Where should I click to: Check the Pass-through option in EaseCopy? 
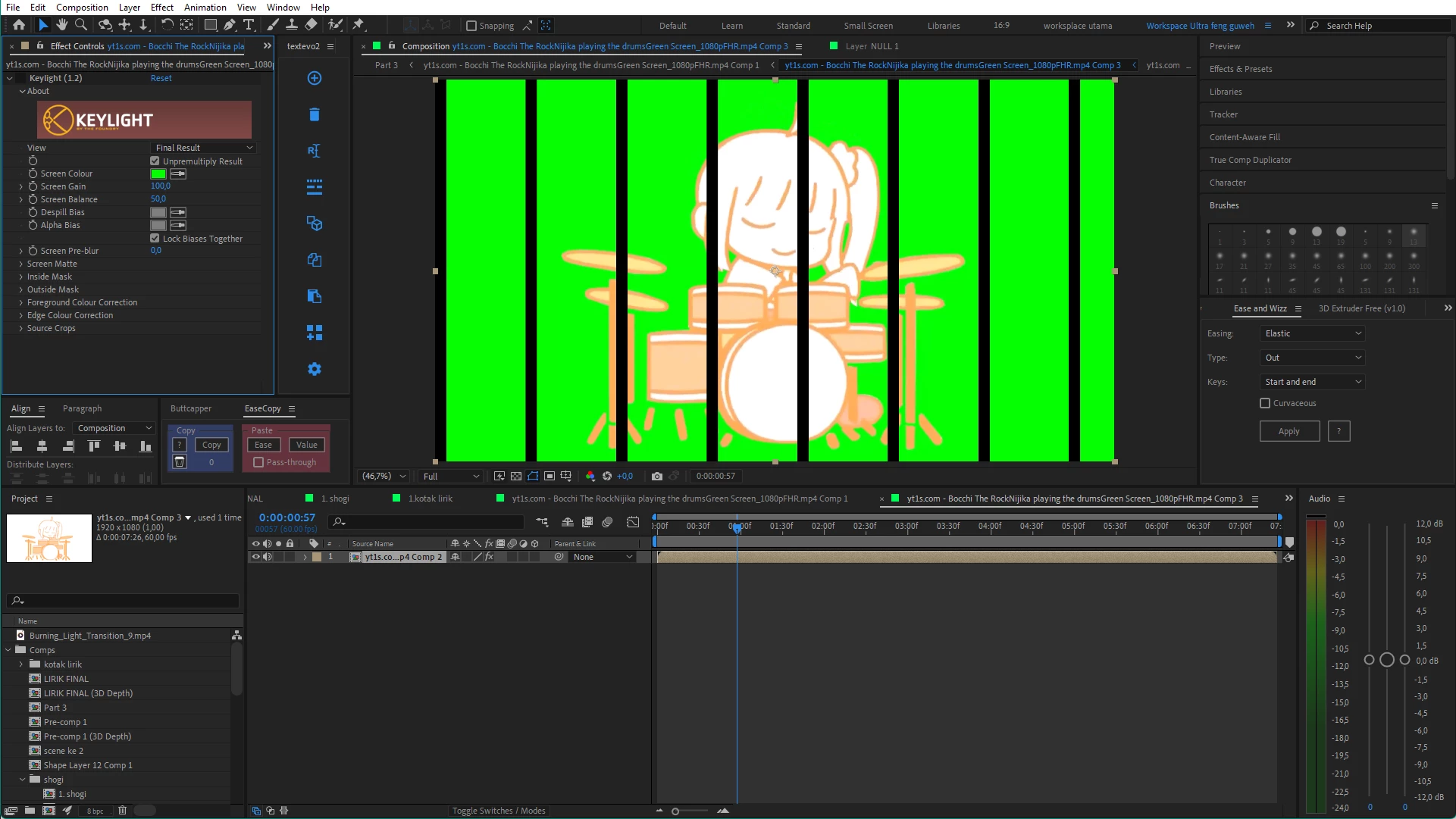[x=258, y=462]
